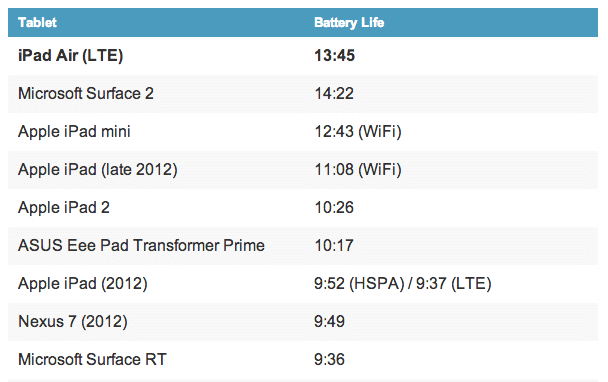Viewport: 608px width, 382px height.
Task: Click the 13:45 battery life value
Action: 334,55
